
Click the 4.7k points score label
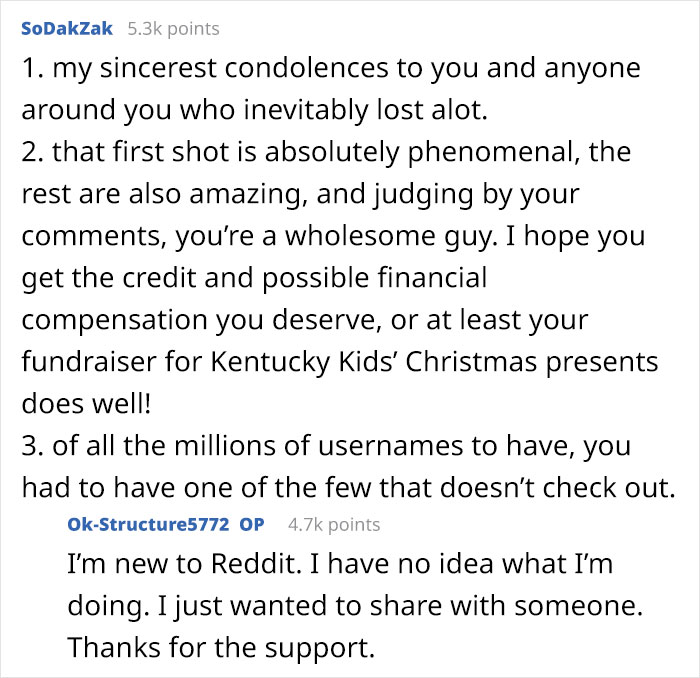click(333, 524)
